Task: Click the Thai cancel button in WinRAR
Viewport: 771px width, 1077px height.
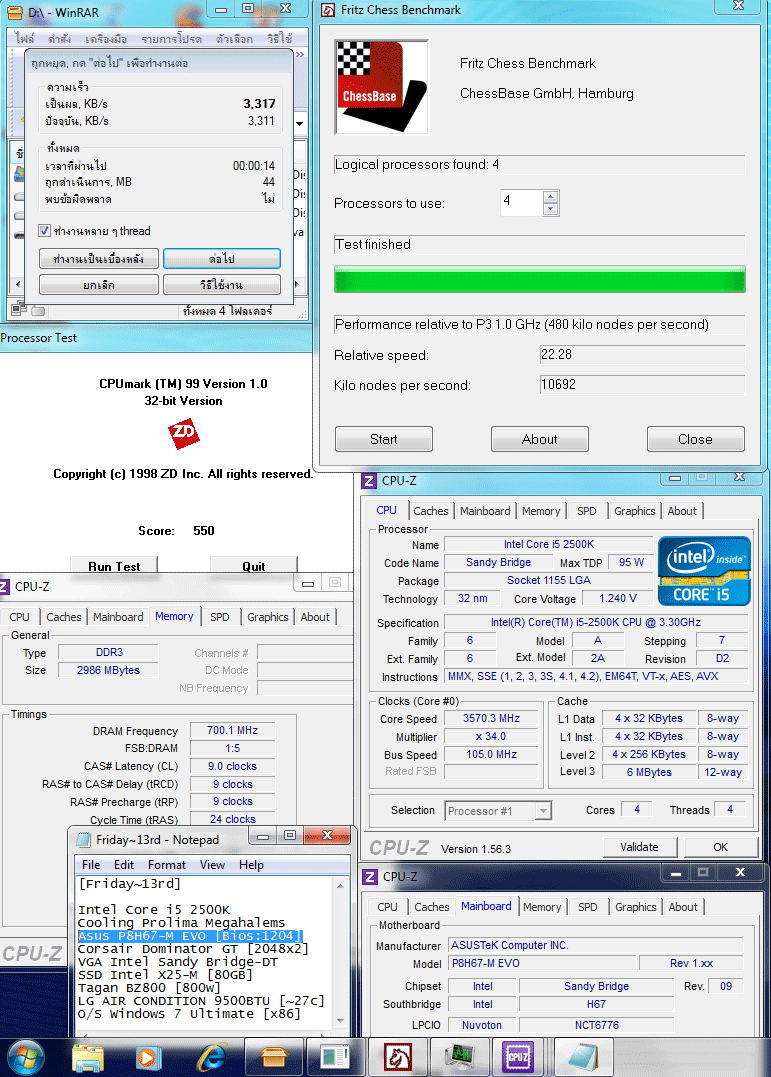Action: point(99,284)
